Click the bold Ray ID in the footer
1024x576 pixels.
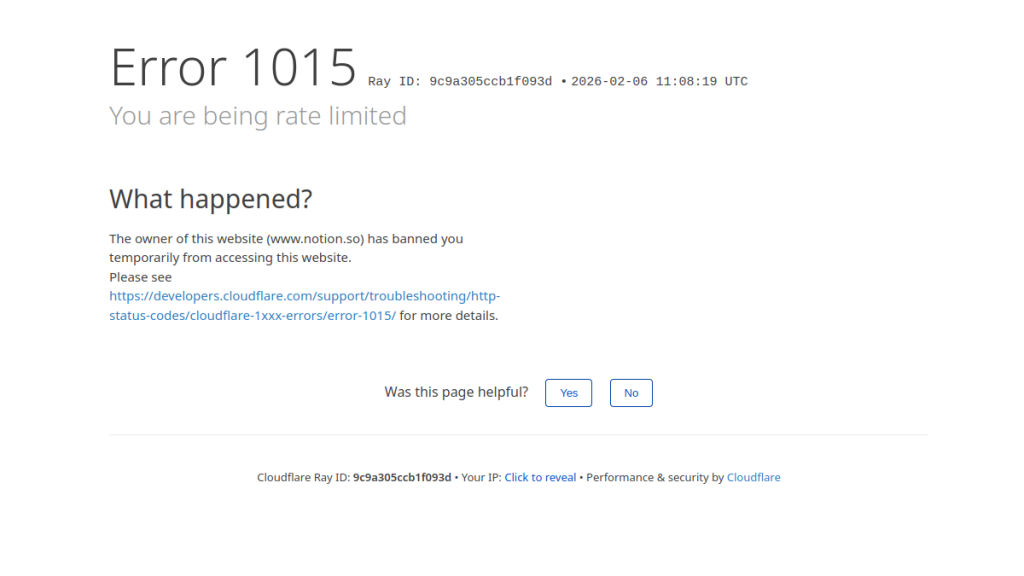402,478
